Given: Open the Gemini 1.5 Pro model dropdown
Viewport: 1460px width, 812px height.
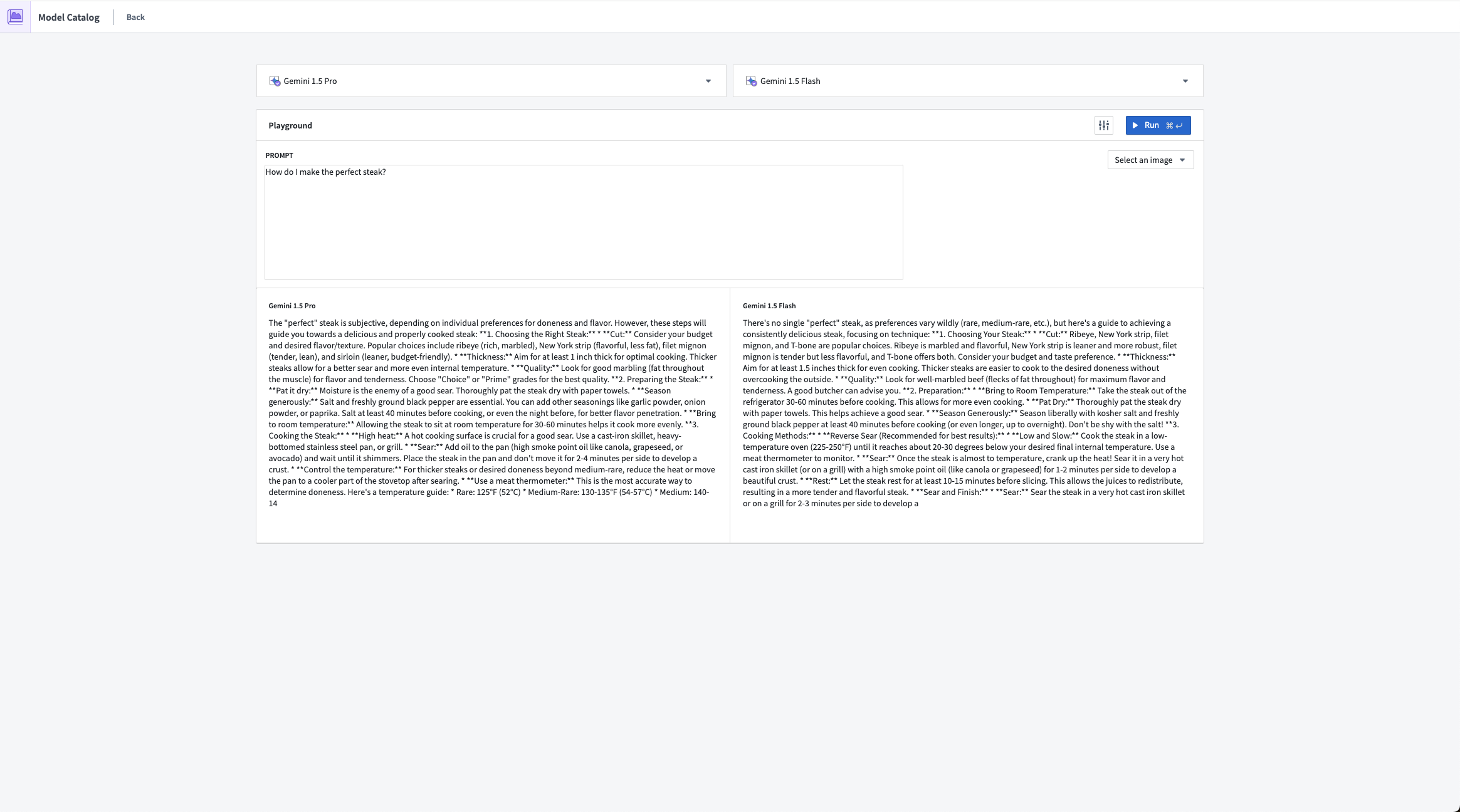Looking at the screenshot, I should (491, 81).
